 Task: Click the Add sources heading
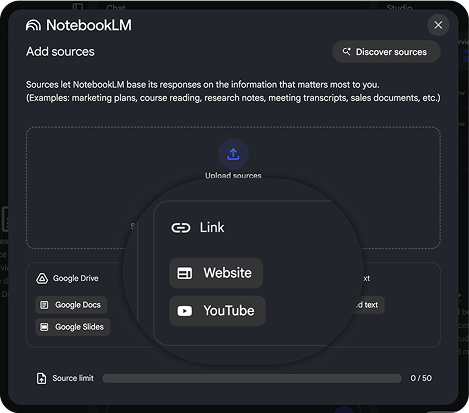[60, 52]
